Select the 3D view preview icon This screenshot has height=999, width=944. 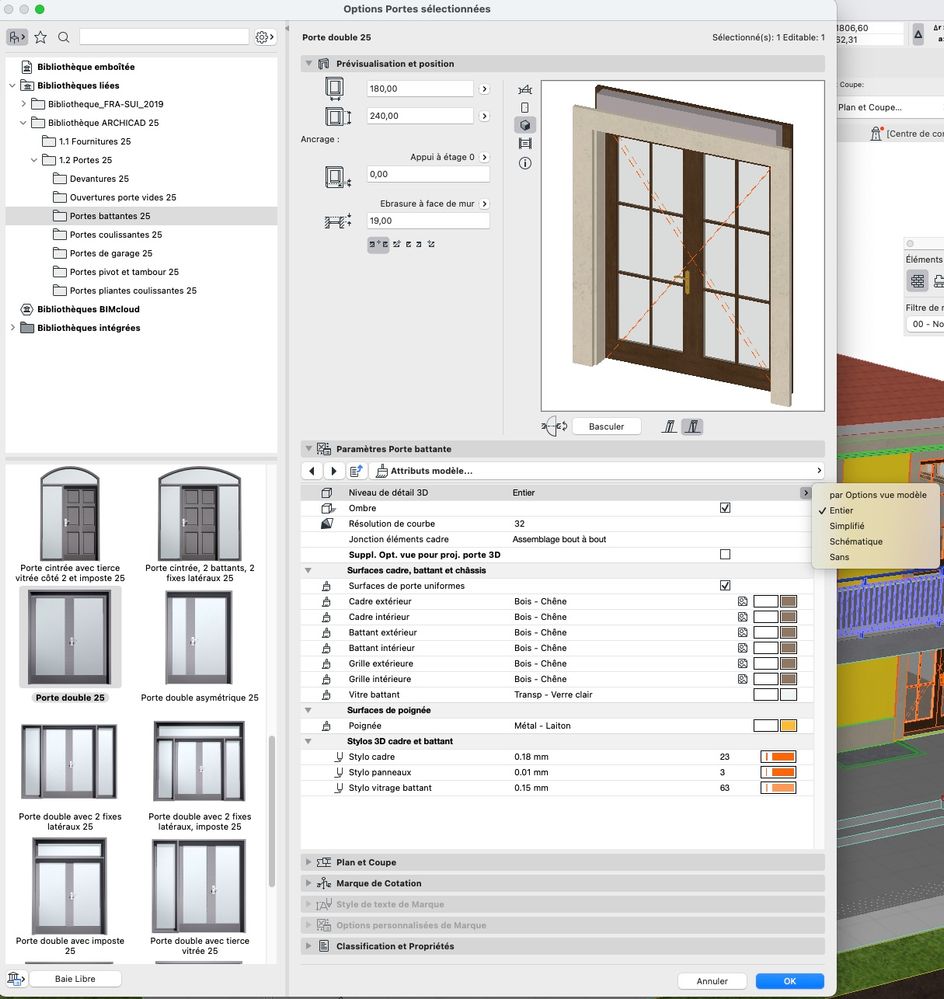pyautogui.click(x=525, y=125)
